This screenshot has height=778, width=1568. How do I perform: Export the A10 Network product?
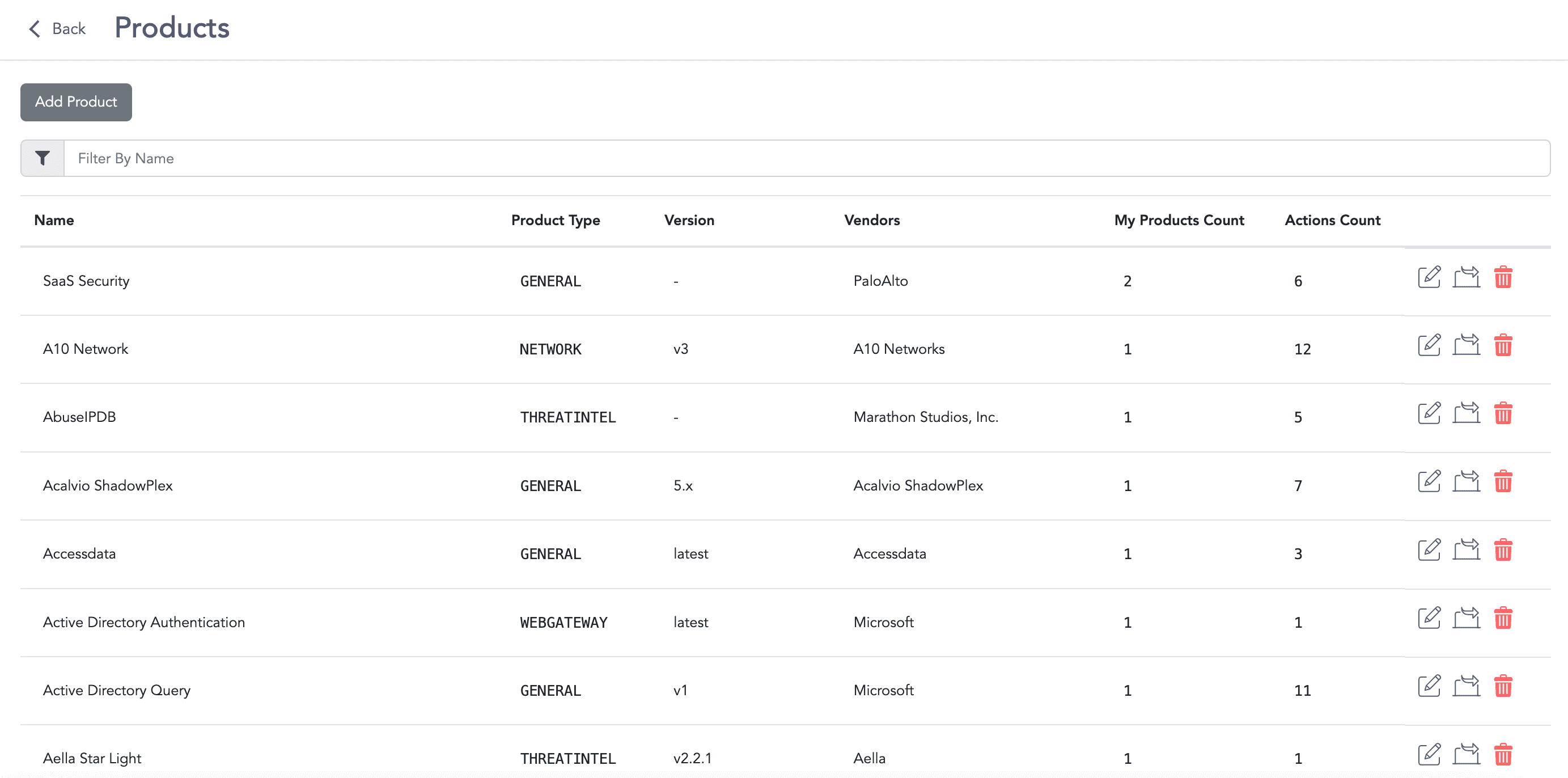(x=1467, y=346)
